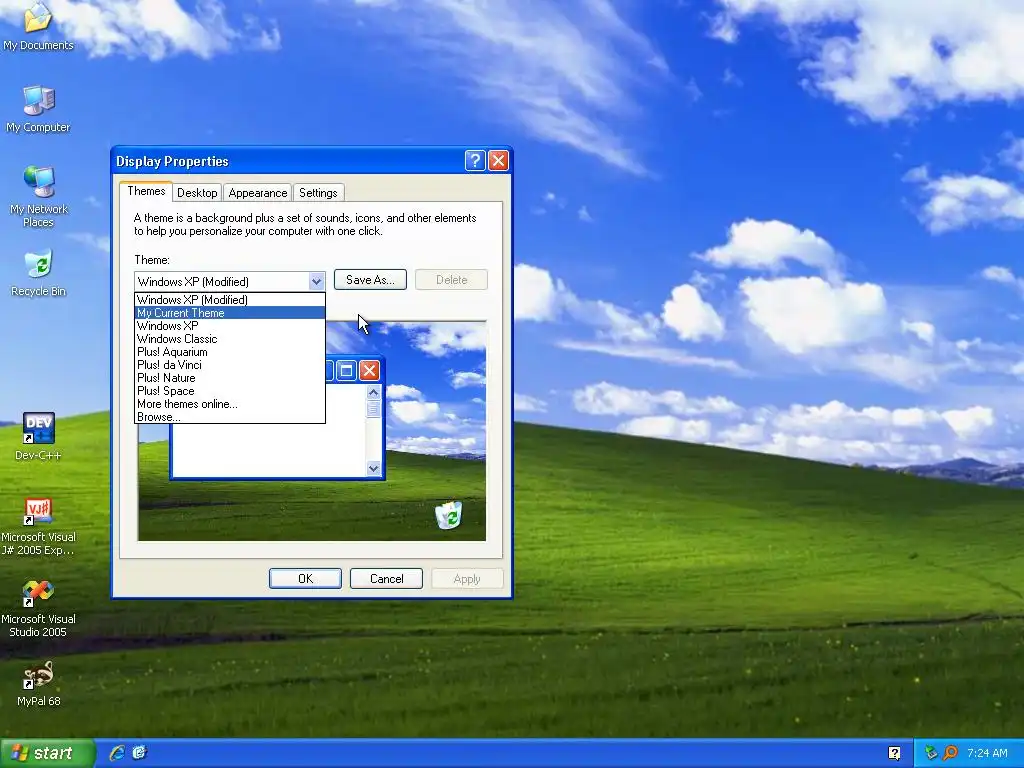Click the red close button in preview window
The image size is (1024, 768).
click(x=370, y=371)
